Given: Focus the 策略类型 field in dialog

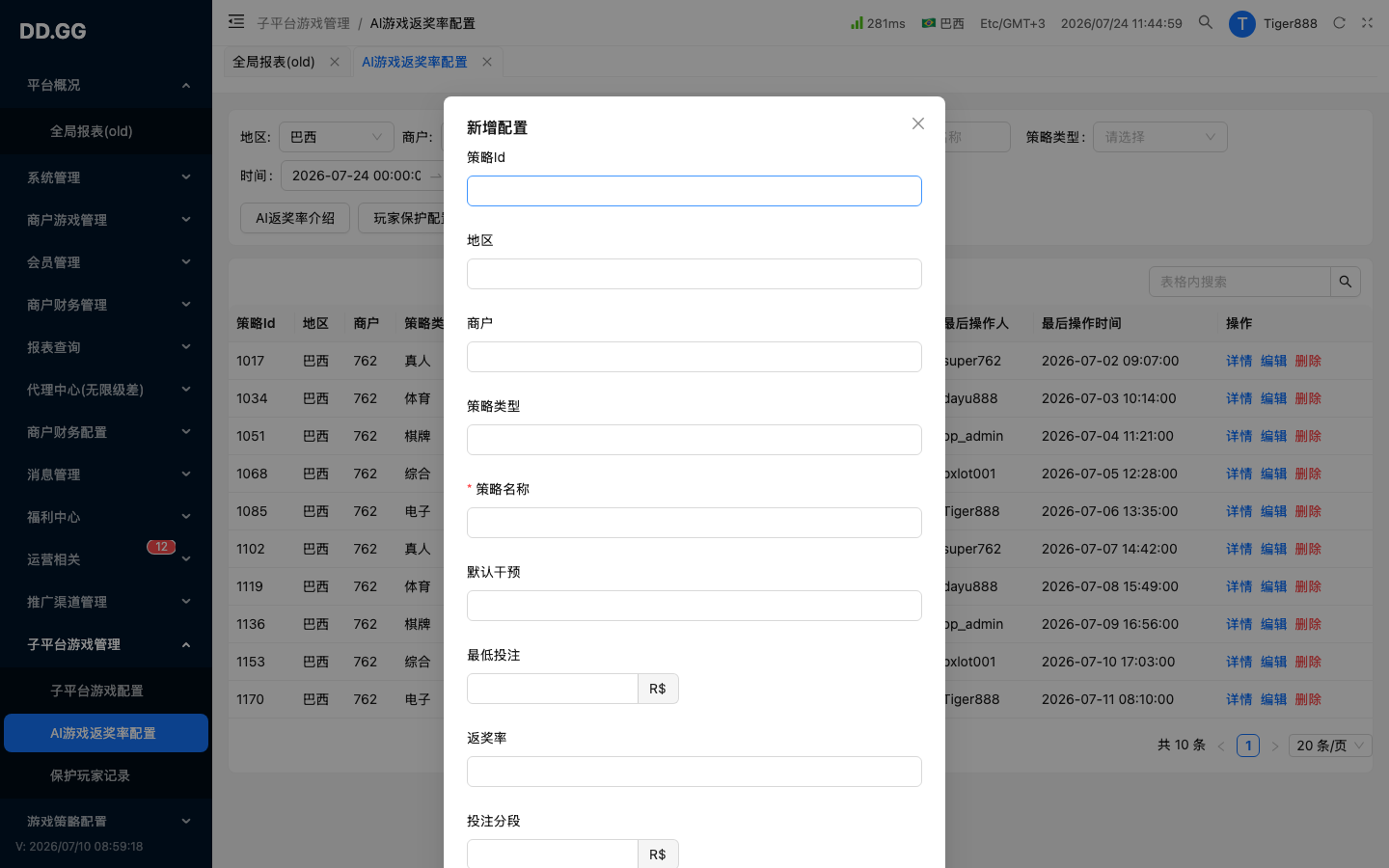Looking at the screenshot, I should coord(694,440).
